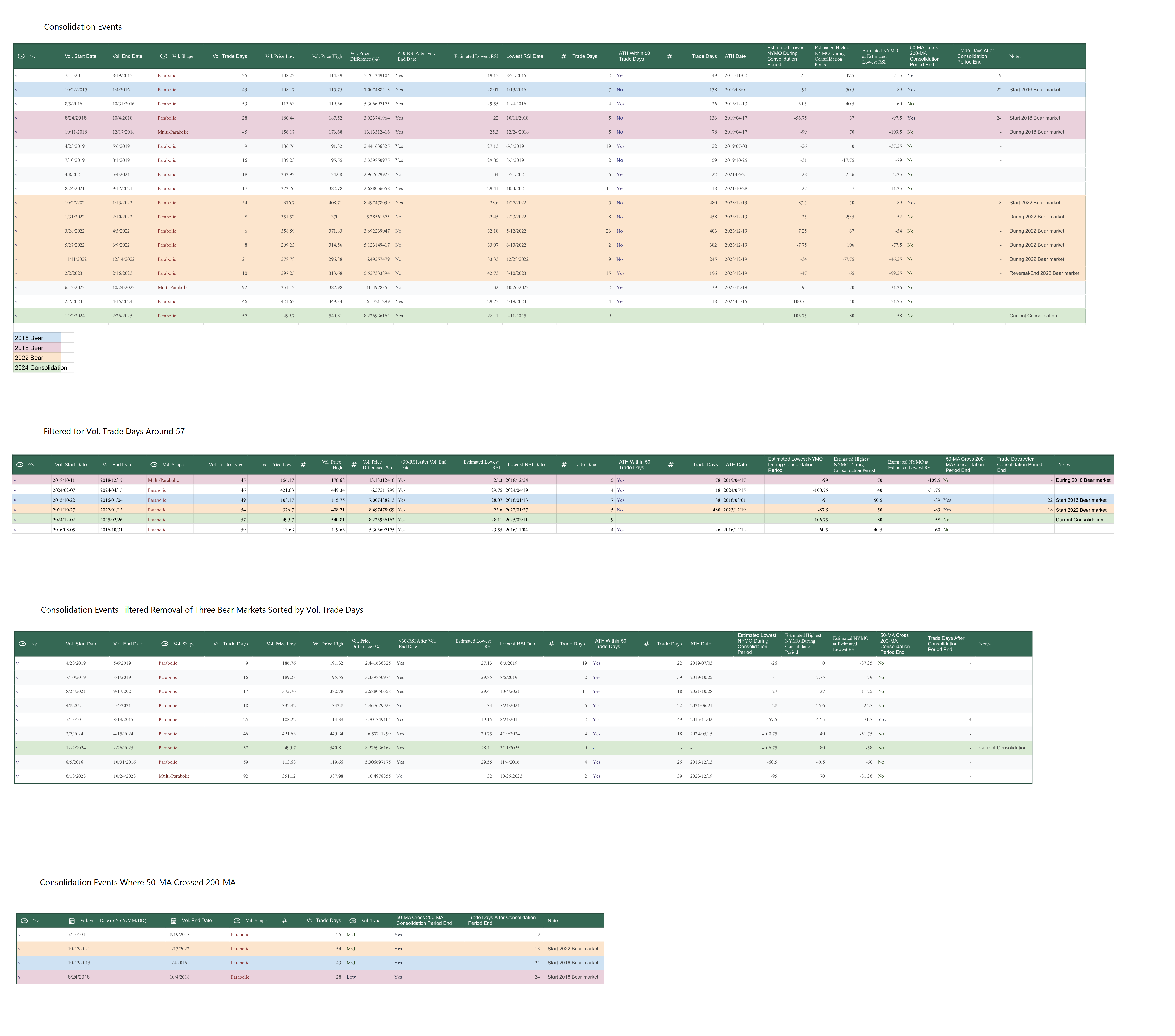Click the # icon left of Vol. Price High header
The width and height of the screenshot is (1175, 1036).
[x=303, y=464]
